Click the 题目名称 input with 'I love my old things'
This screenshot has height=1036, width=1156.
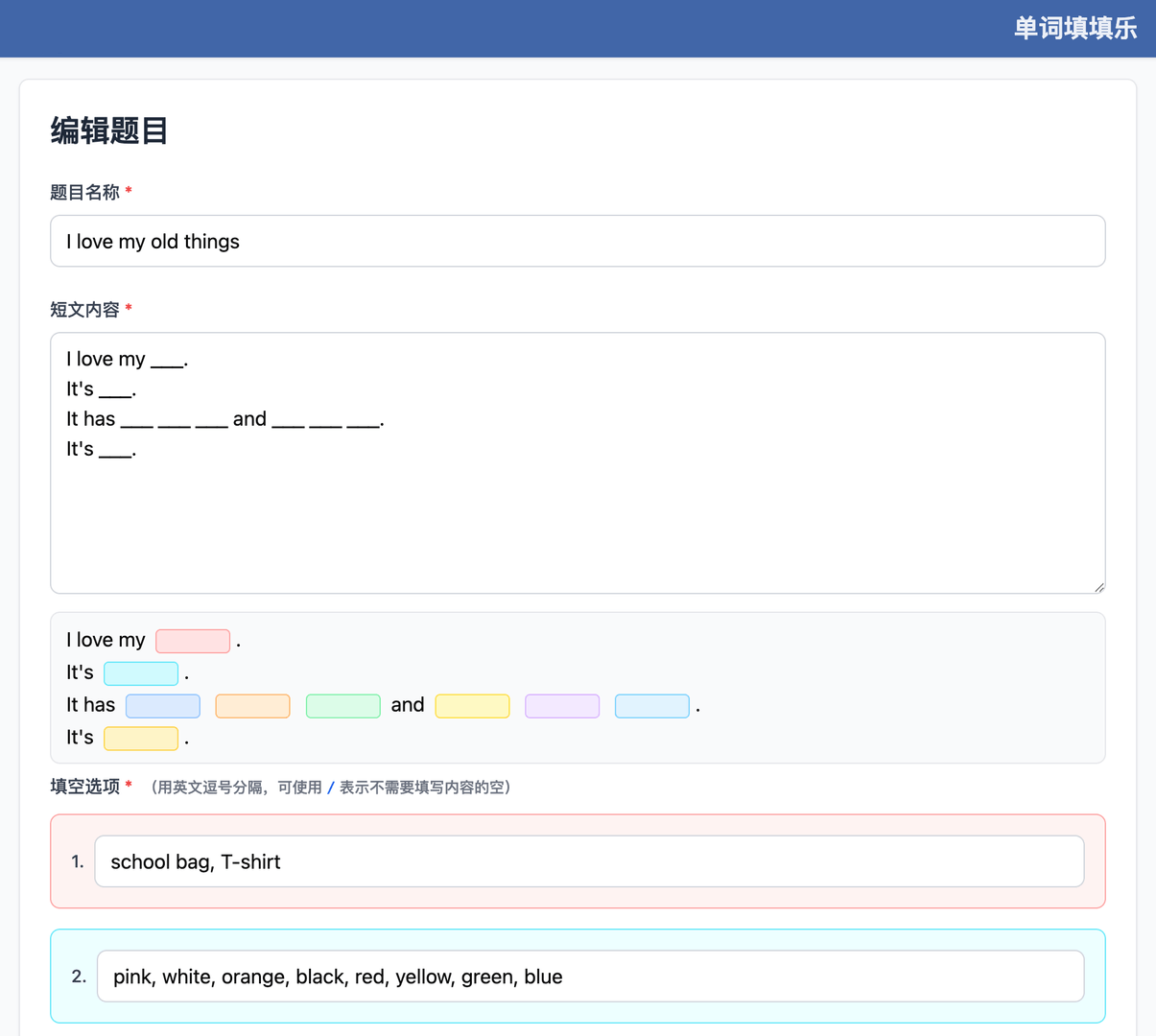(x=578, y=241)
